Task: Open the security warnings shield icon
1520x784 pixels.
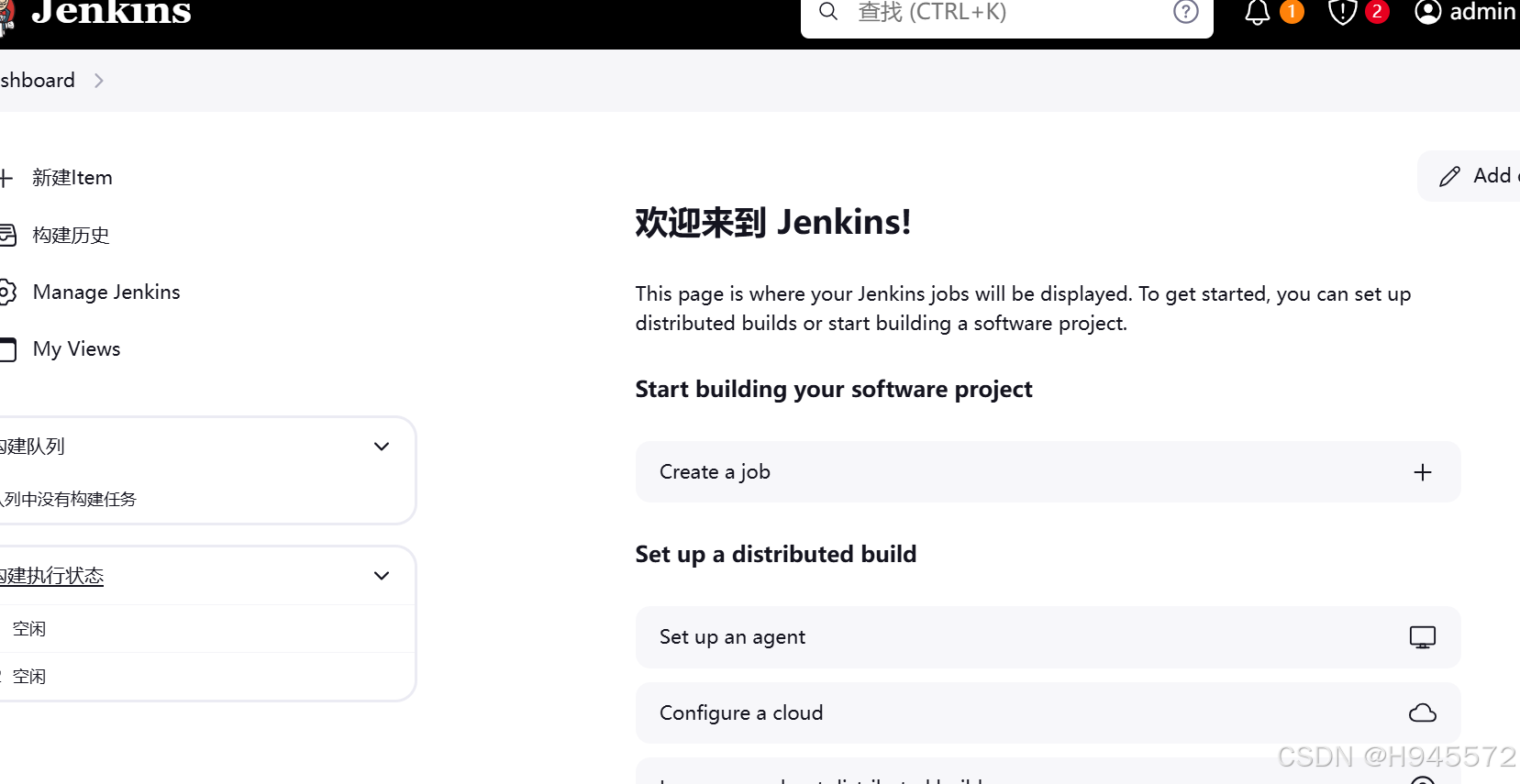Action: point(1342,11)
